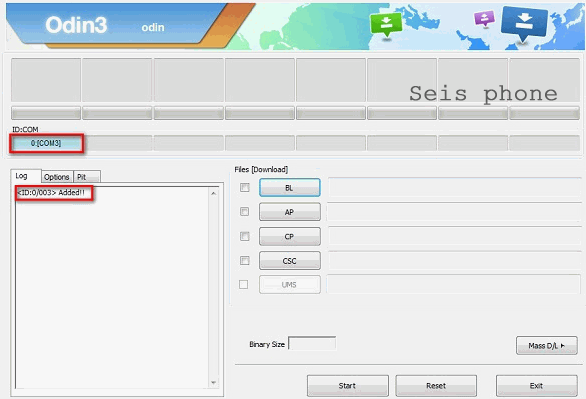Click the Files [Download] label
Viewport: 586px width, 399px height.
point(261,170)
